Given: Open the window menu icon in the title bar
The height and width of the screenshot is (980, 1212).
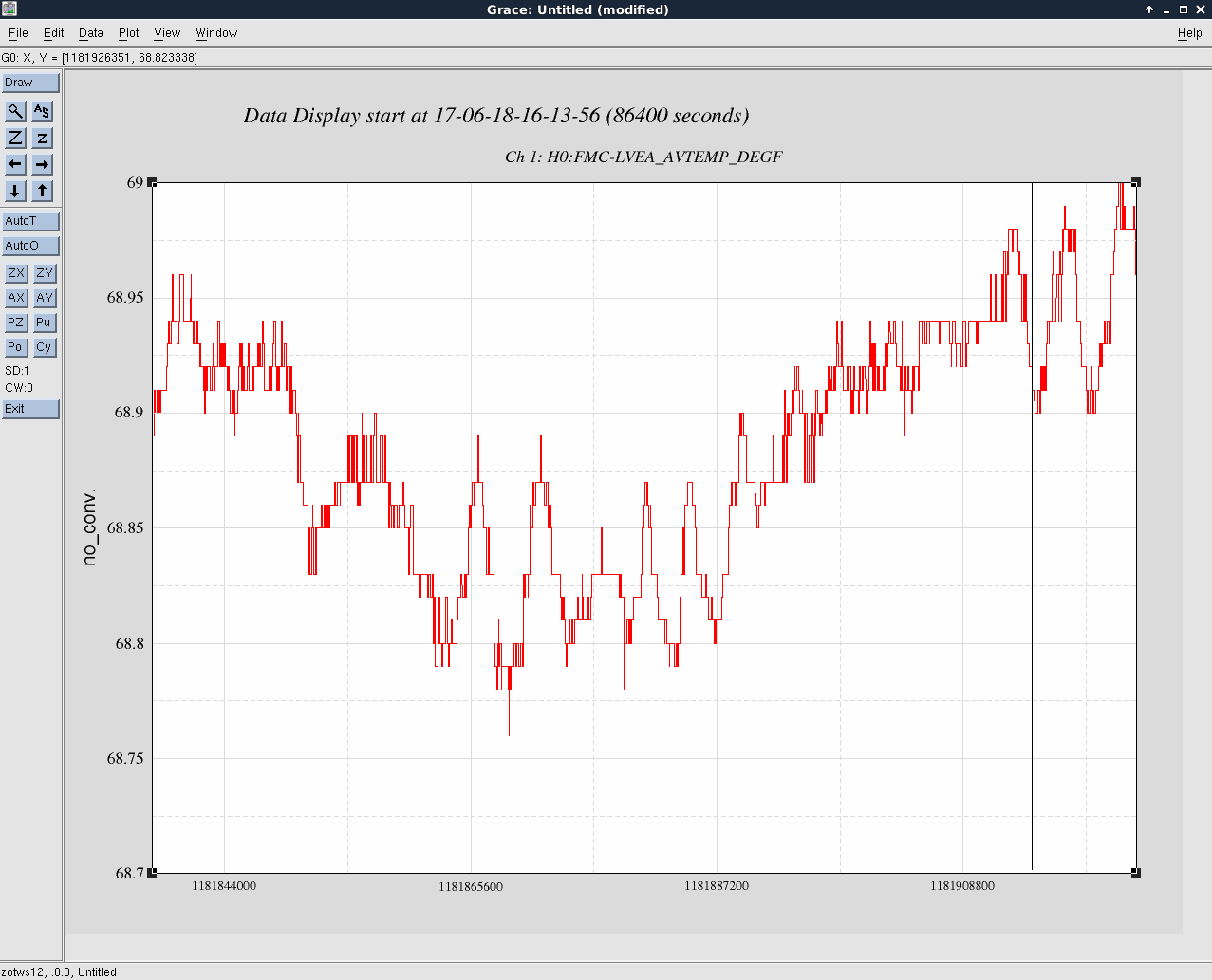Looking at the screenshot, I should [9, 9].
